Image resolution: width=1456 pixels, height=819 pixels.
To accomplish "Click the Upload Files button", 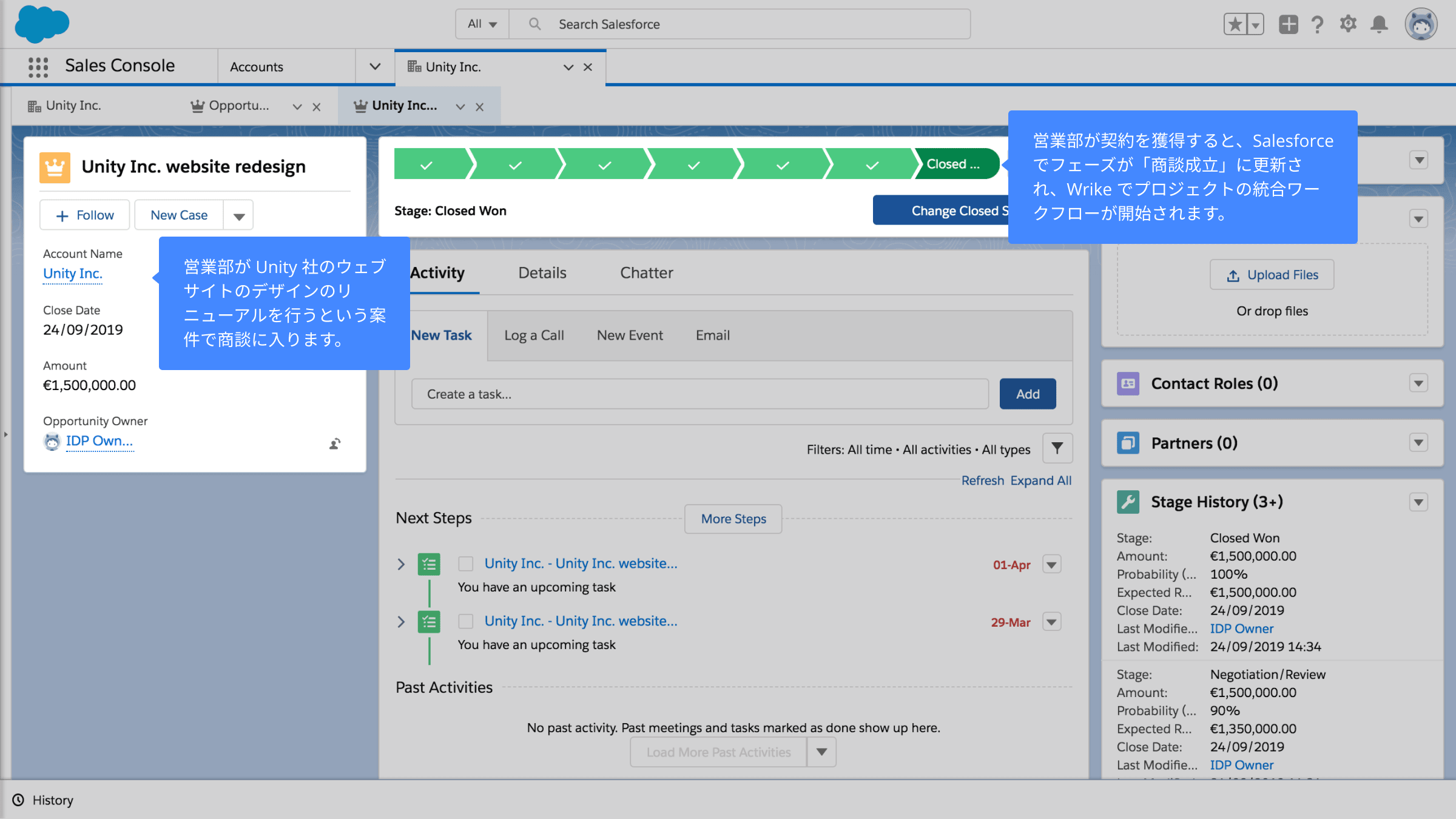I will (x=1272, y=275).
